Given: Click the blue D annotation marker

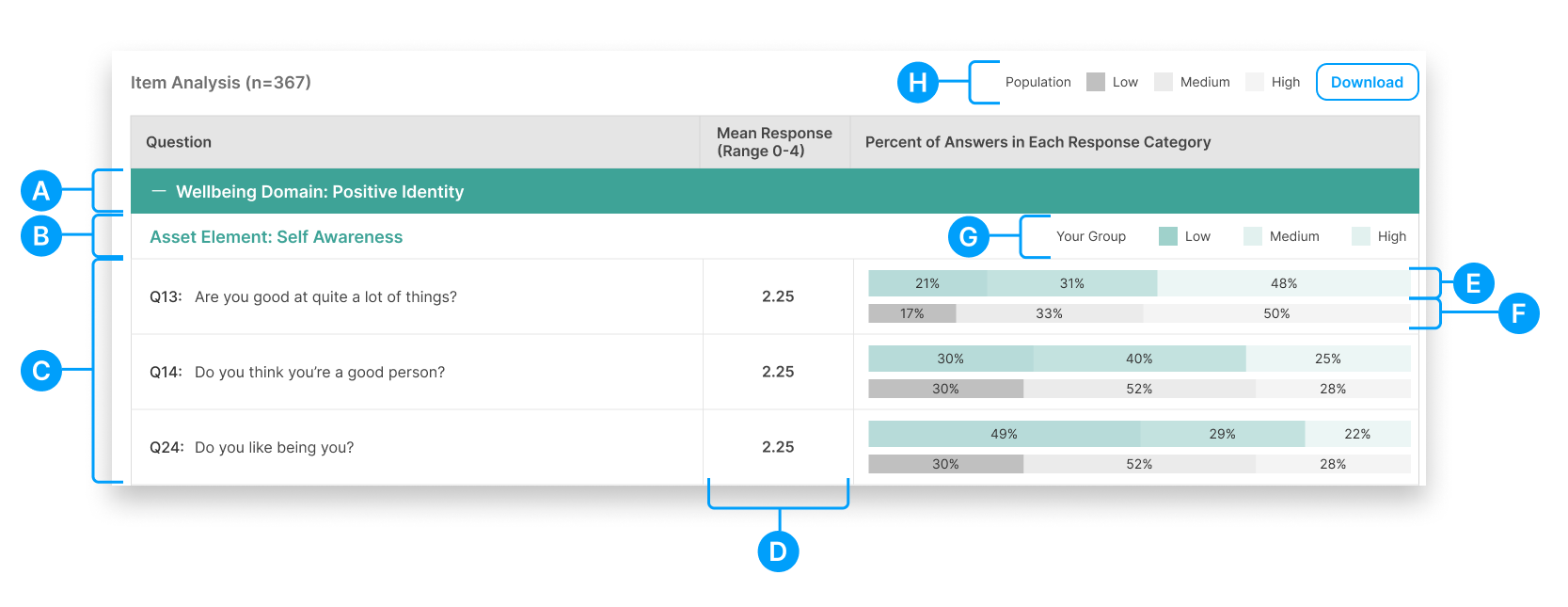Looking at the screenshot, I should 778,551.
